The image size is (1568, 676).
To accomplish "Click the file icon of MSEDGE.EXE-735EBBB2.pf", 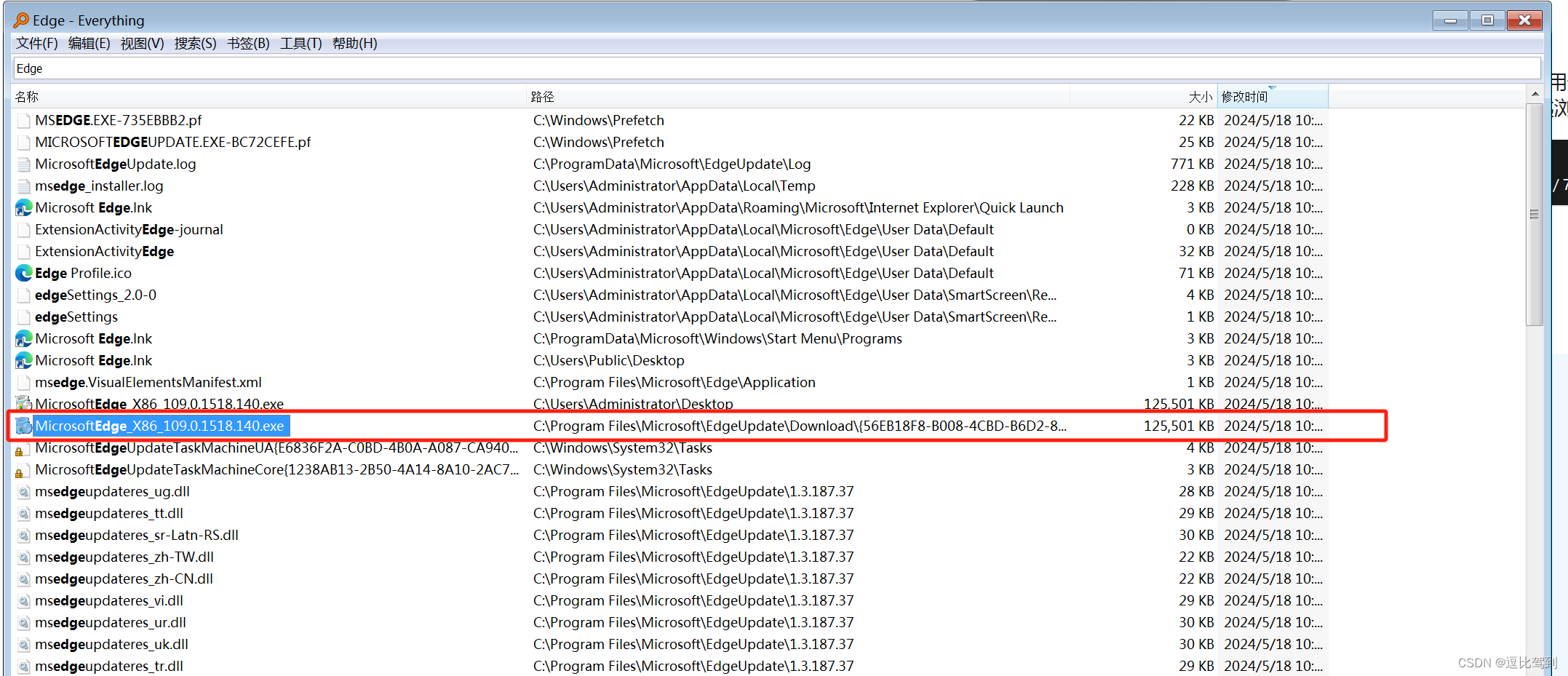I will [x=24, y=121].
